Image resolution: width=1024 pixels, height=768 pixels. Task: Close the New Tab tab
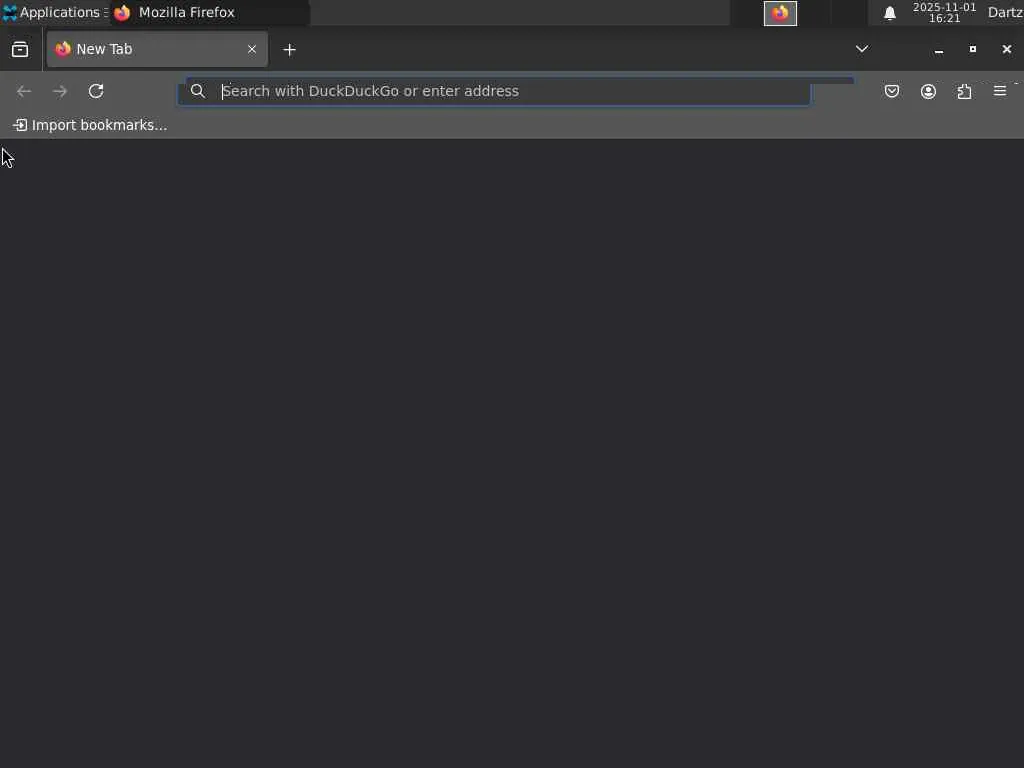[x=252, y=49]
